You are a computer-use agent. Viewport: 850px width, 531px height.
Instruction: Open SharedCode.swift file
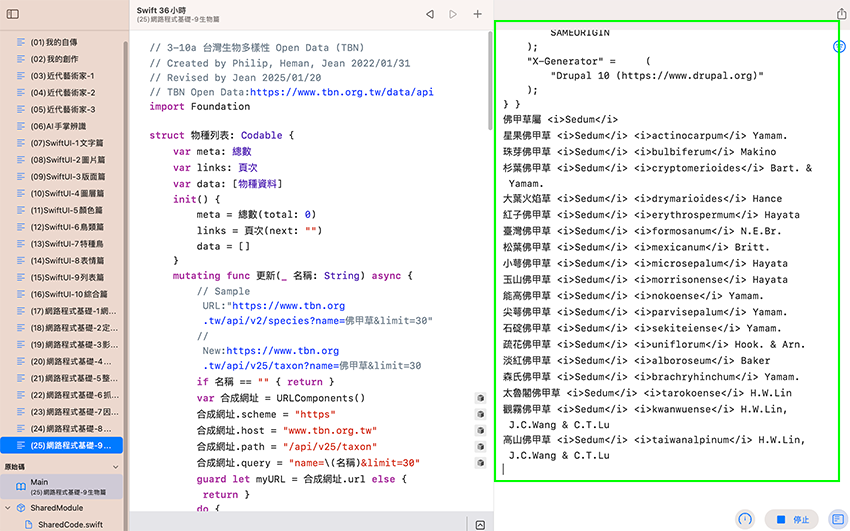pos(69,524)
